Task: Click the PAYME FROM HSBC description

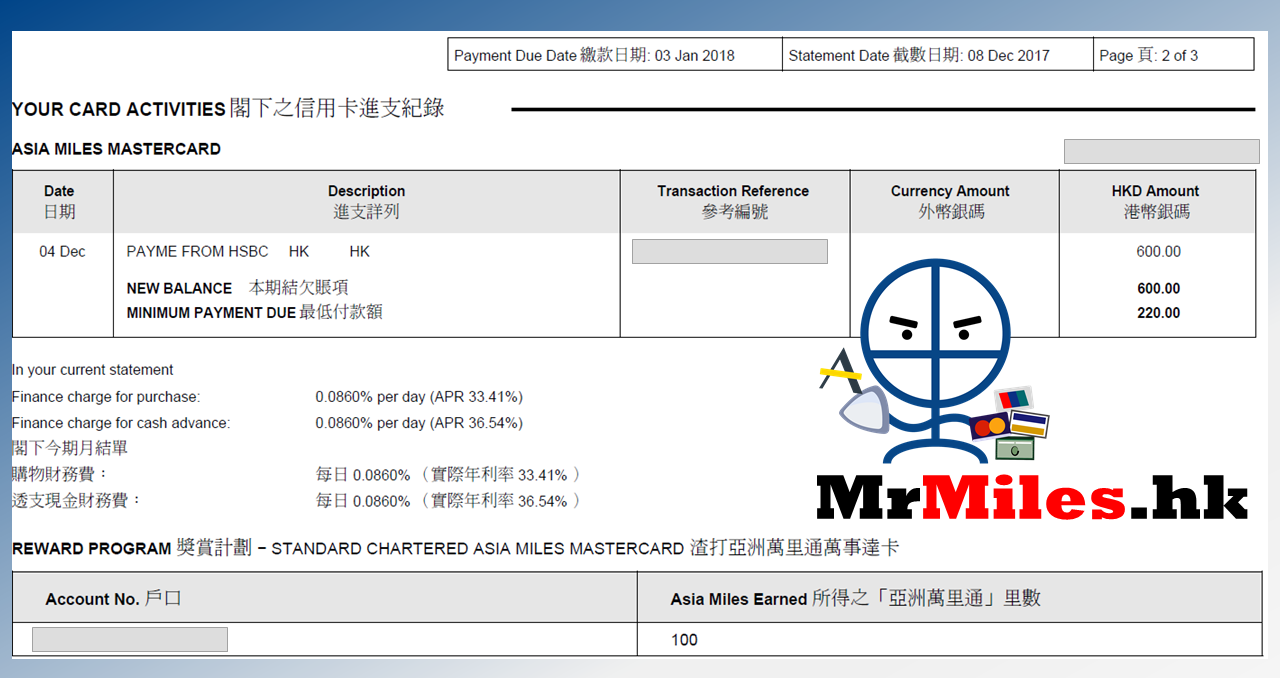Action: (248, 252)
